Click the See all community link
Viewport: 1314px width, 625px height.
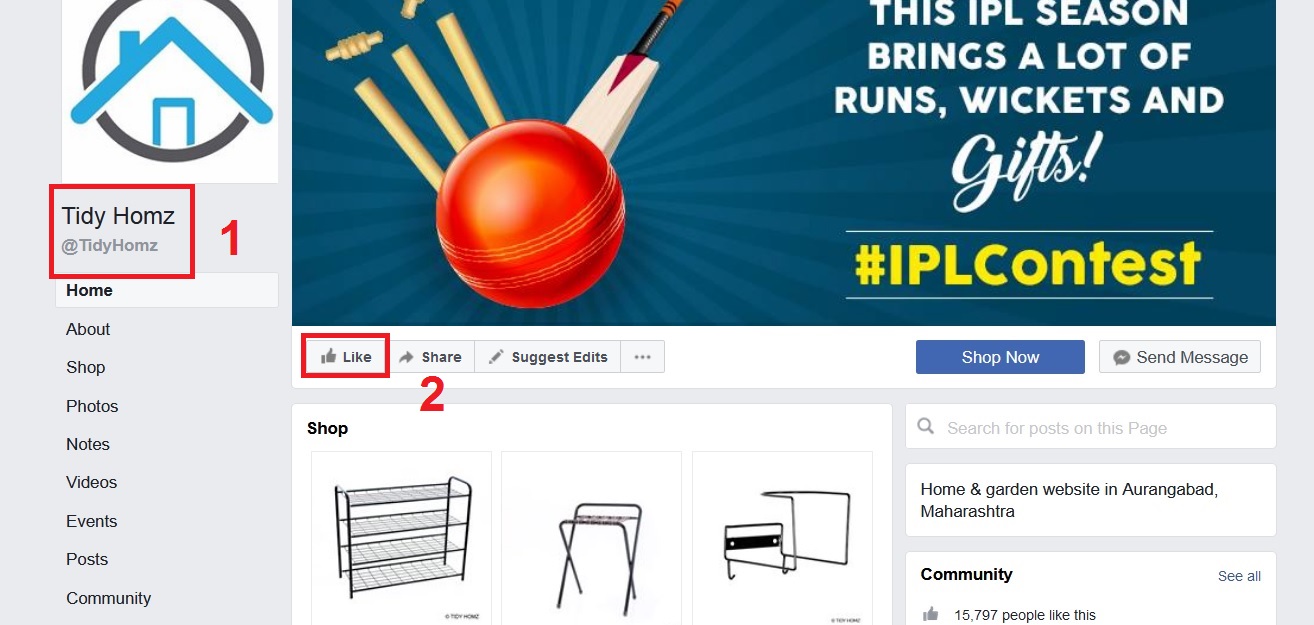(x=1239, y=576)
